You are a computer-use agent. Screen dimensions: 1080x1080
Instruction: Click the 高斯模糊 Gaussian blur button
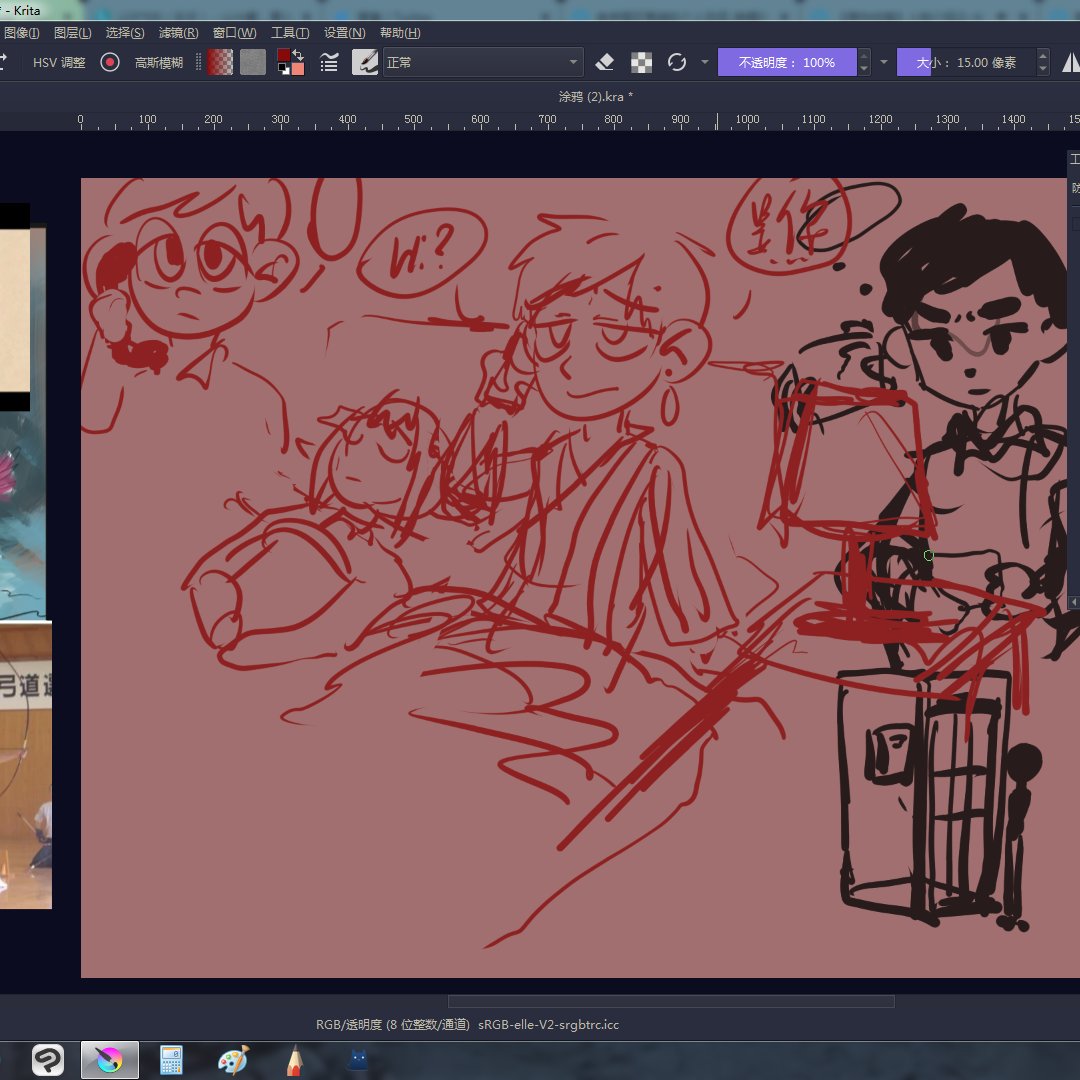click(x=158, y=63)
